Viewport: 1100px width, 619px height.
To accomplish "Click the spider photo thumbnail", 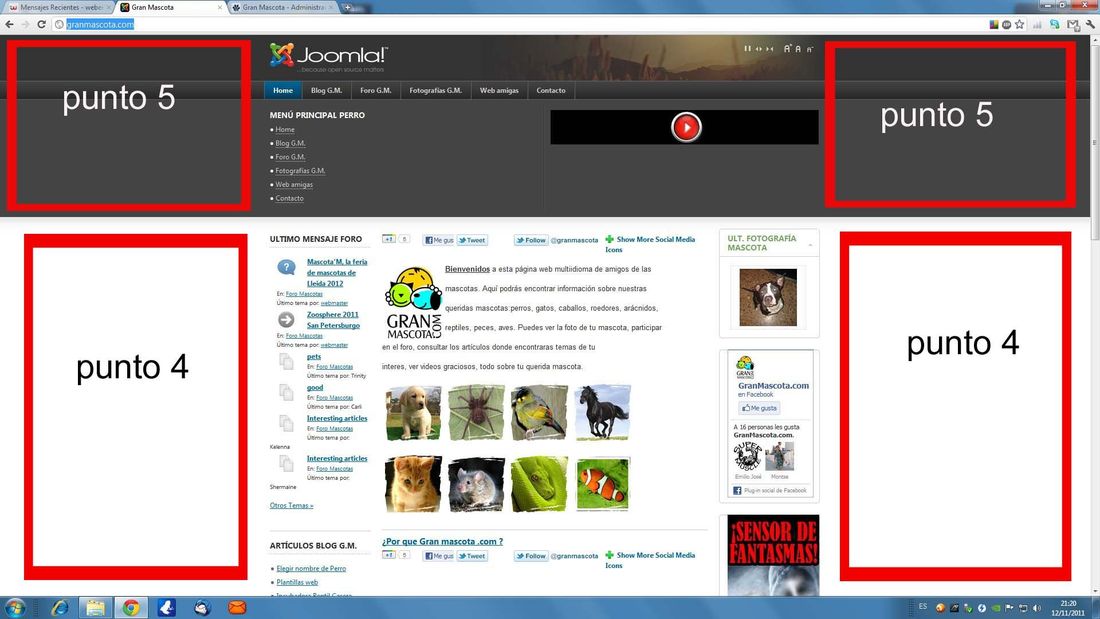I will tap(476, 413).
